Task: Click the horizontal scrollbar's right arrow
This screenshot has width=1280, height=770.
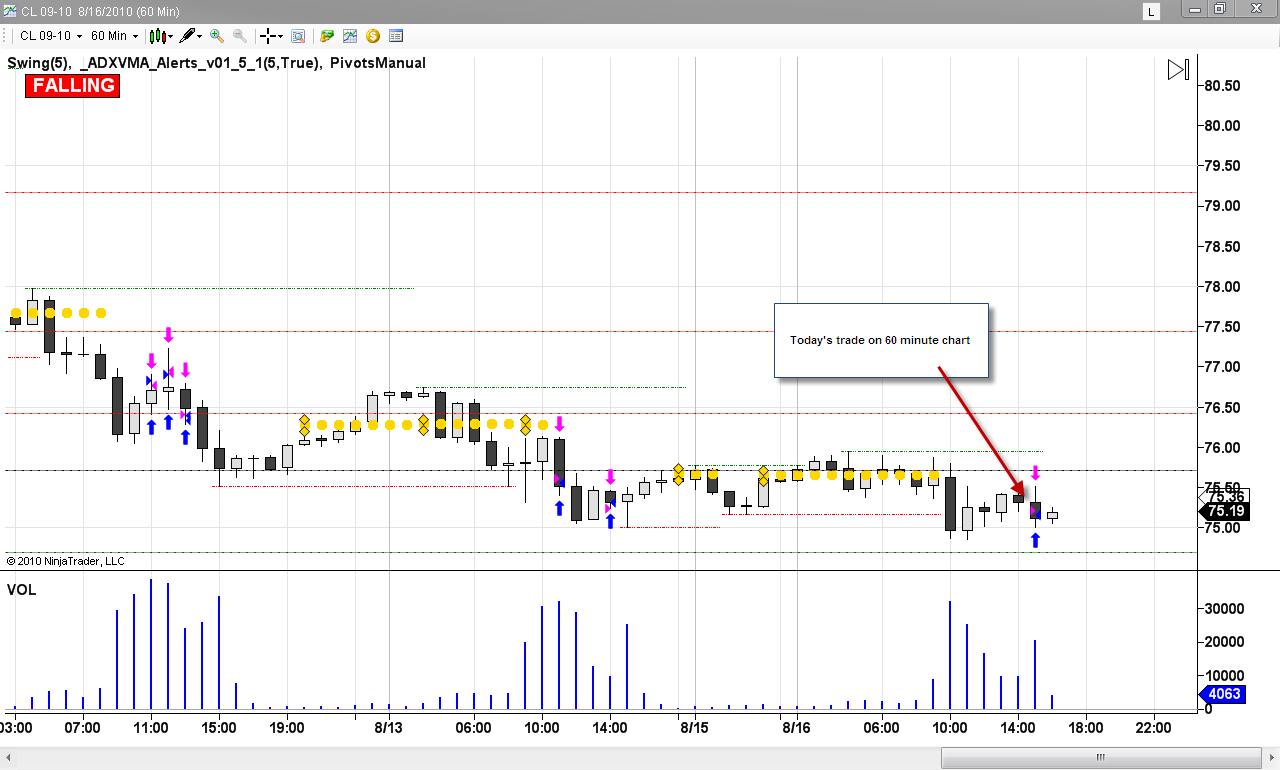Action: click(1272, 757)
